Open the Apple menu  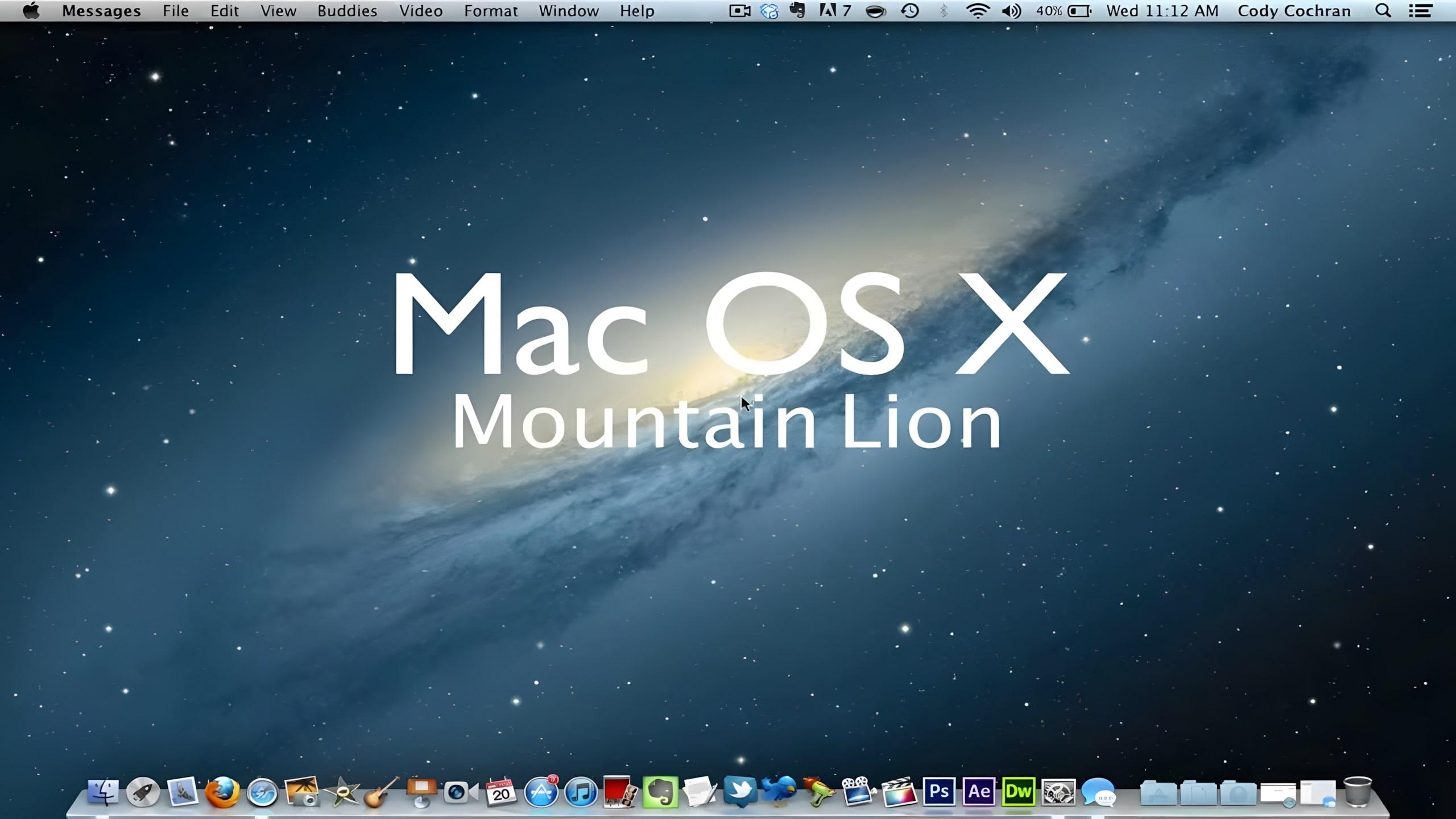(31, 10)
